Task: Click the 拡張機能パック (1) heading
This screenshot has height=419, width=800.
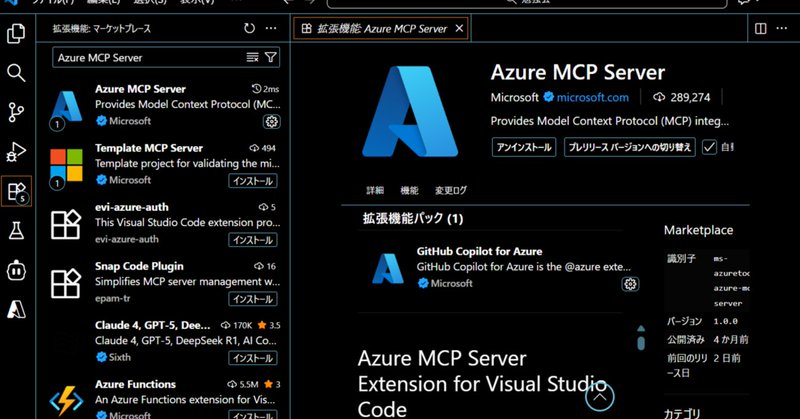Action: [x=413, y=219]
